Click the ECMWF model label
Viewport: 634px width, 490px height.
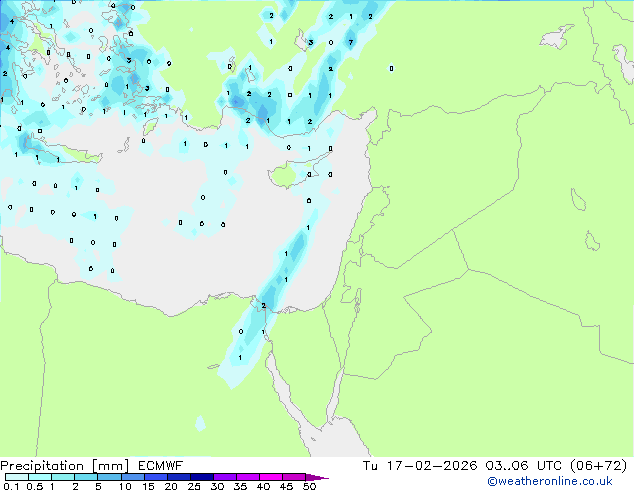[x=161, y=465]
